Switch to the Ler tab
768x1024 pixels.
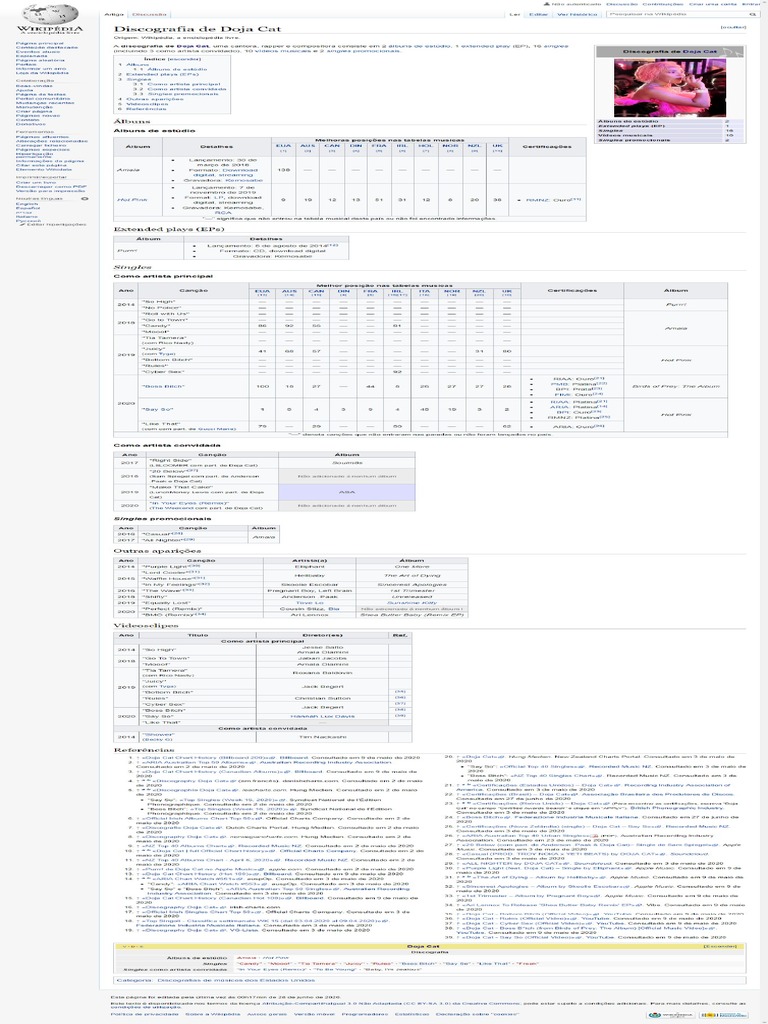tap(515, 14)
